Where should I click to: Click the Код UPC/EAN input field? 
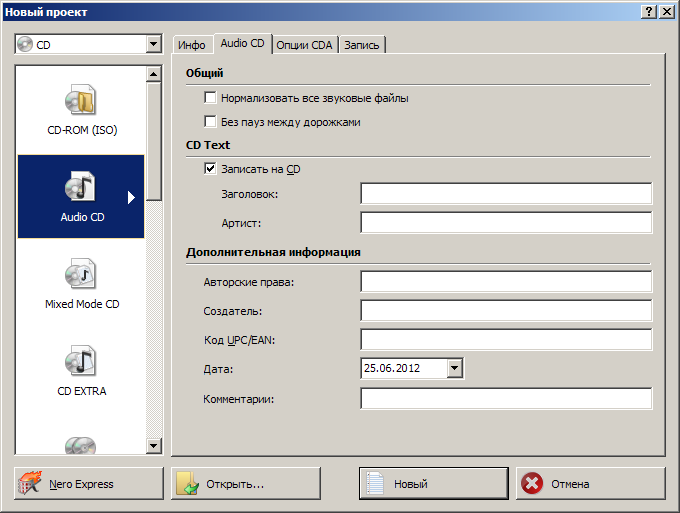506,340
